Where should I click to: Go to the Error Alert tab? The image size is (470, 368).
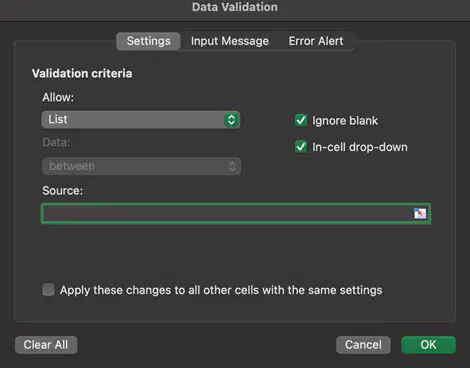[316, 41]
